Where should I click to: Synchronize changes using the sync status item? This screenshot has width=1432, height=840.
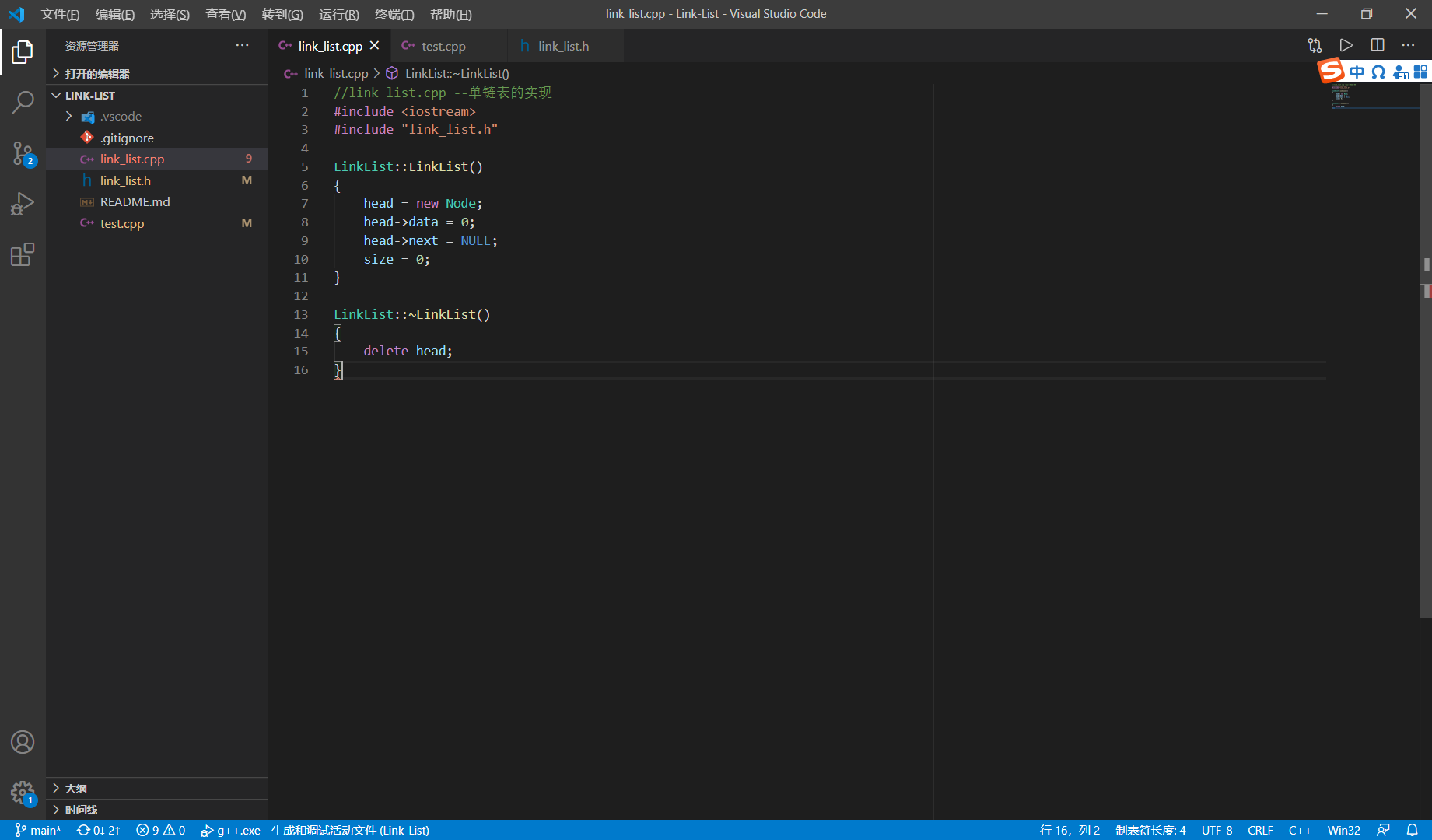coord(98,830)
